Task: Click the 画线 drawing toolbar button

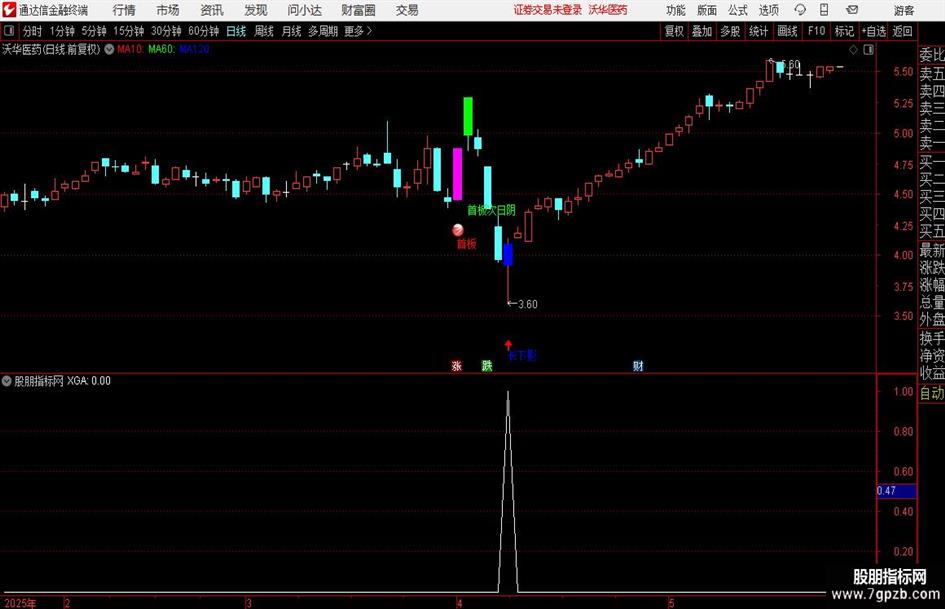Action: 787,31
